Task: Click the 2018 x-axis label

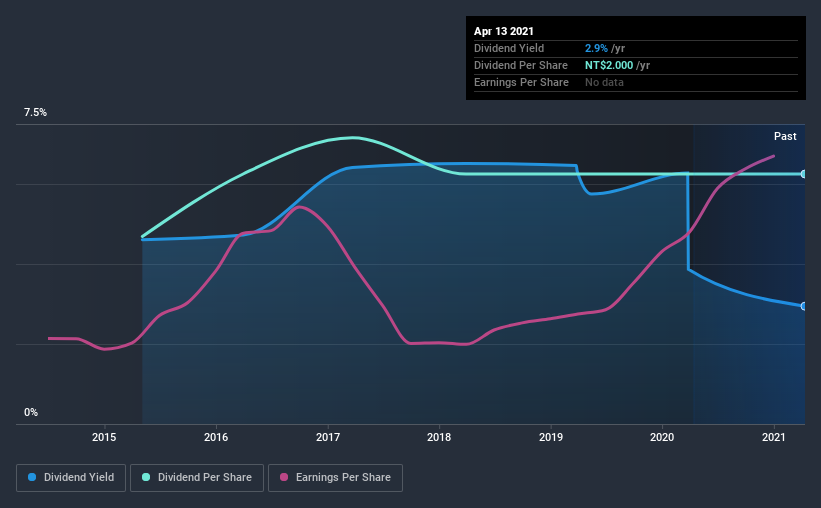Action: (x=439, y=437)
